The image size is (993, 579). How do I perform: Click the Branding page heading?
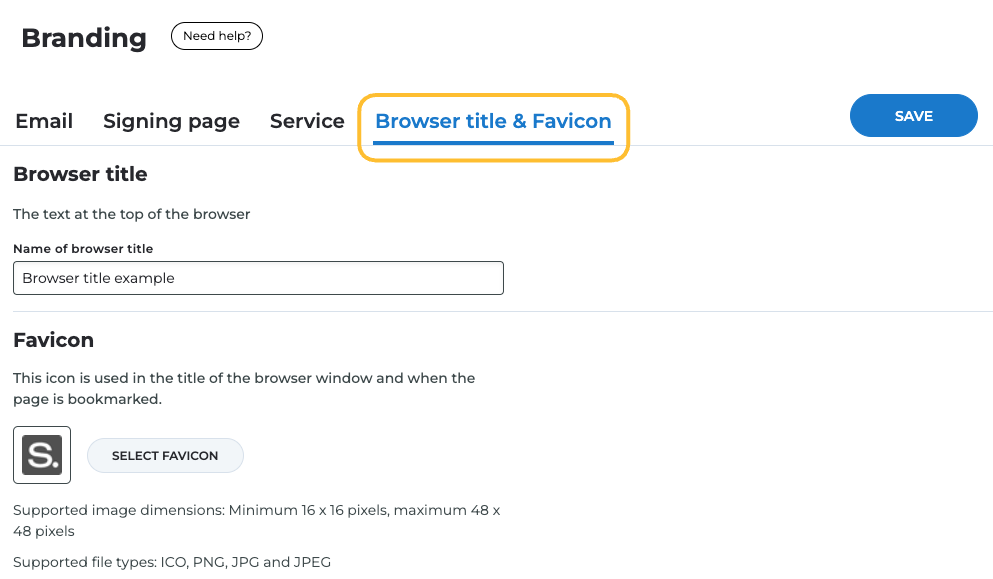click(x=84, y=38)
